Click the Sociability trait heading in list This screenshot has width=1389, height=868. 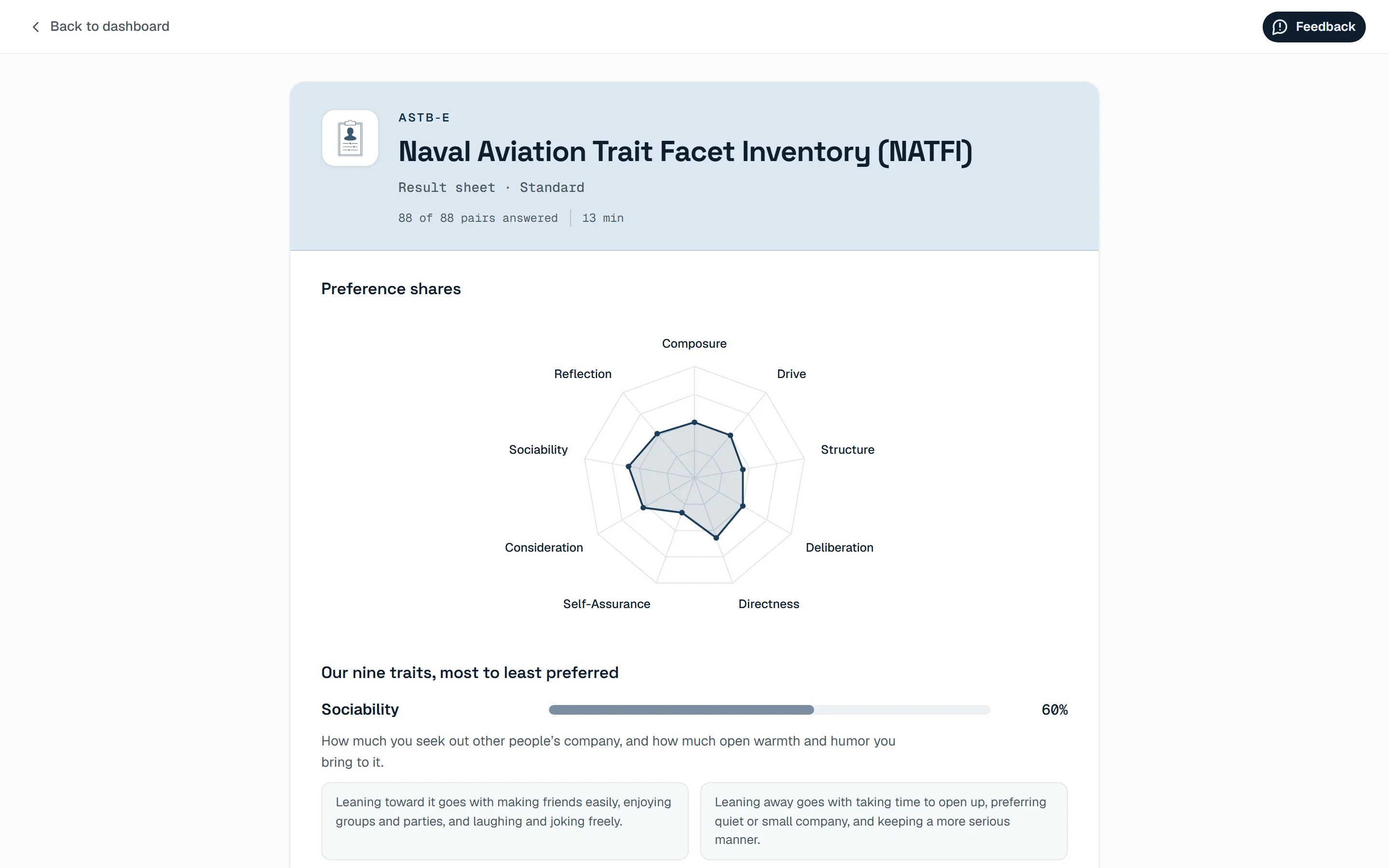(x=360, y=709)
